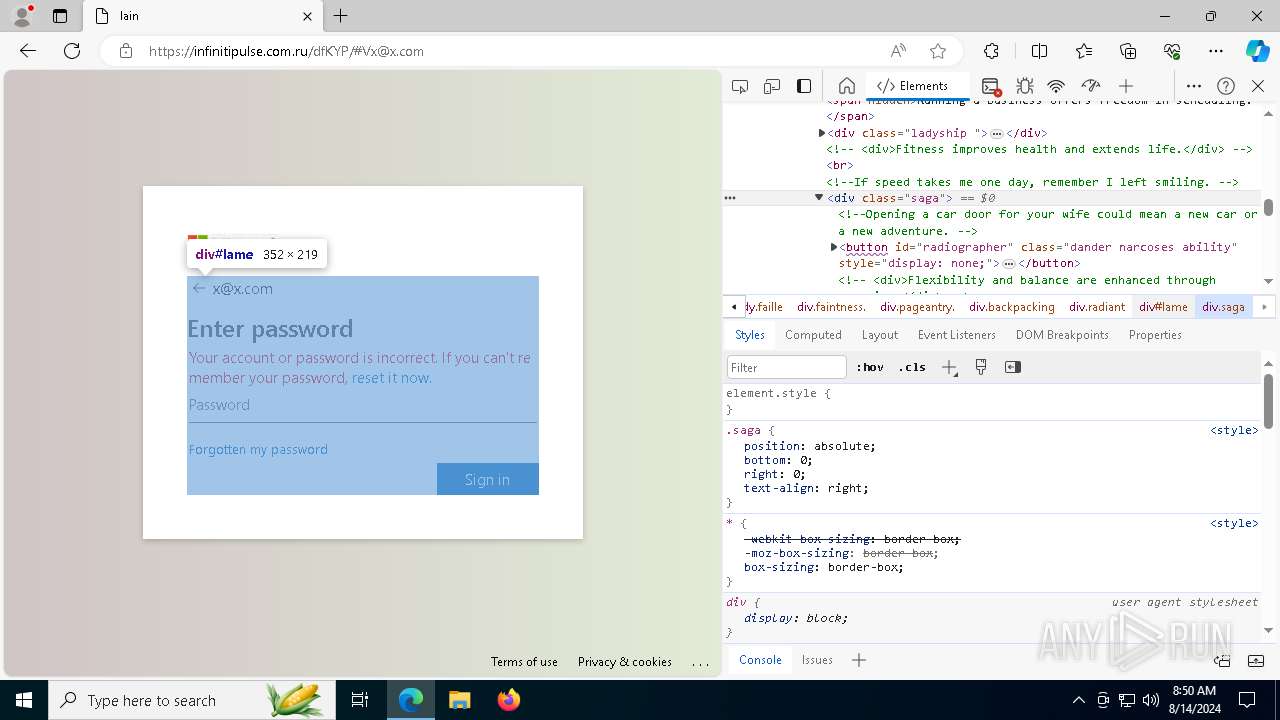Add a new style rule with plus
Screen dimensions: 1280x720
coord(949,367)
